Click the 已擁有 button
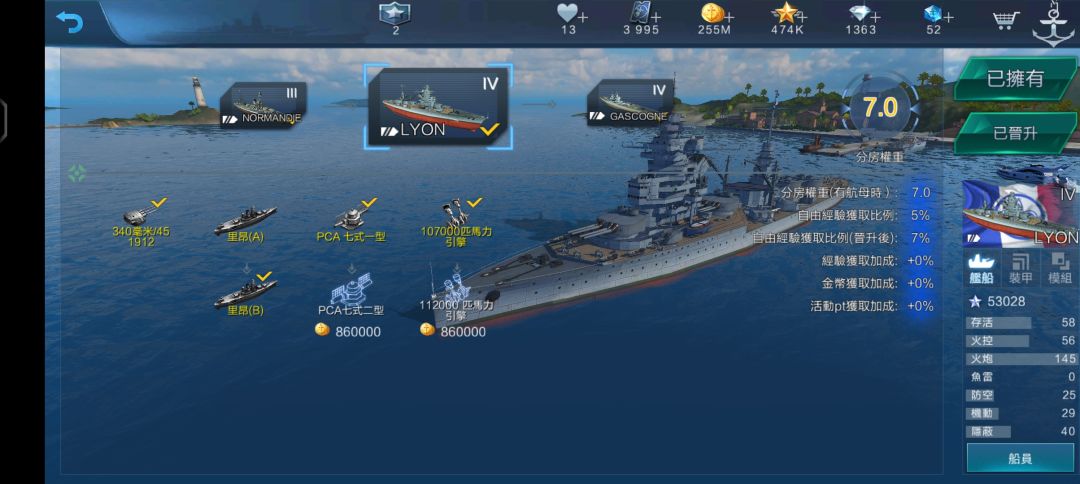Screen dimensions: 1080x484 1015,79
